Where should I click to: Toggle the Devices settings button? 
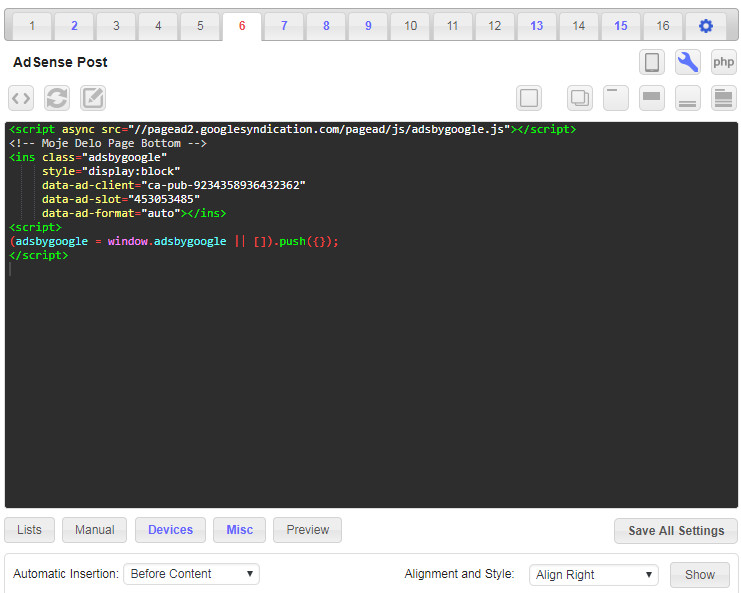click(170, 530)
